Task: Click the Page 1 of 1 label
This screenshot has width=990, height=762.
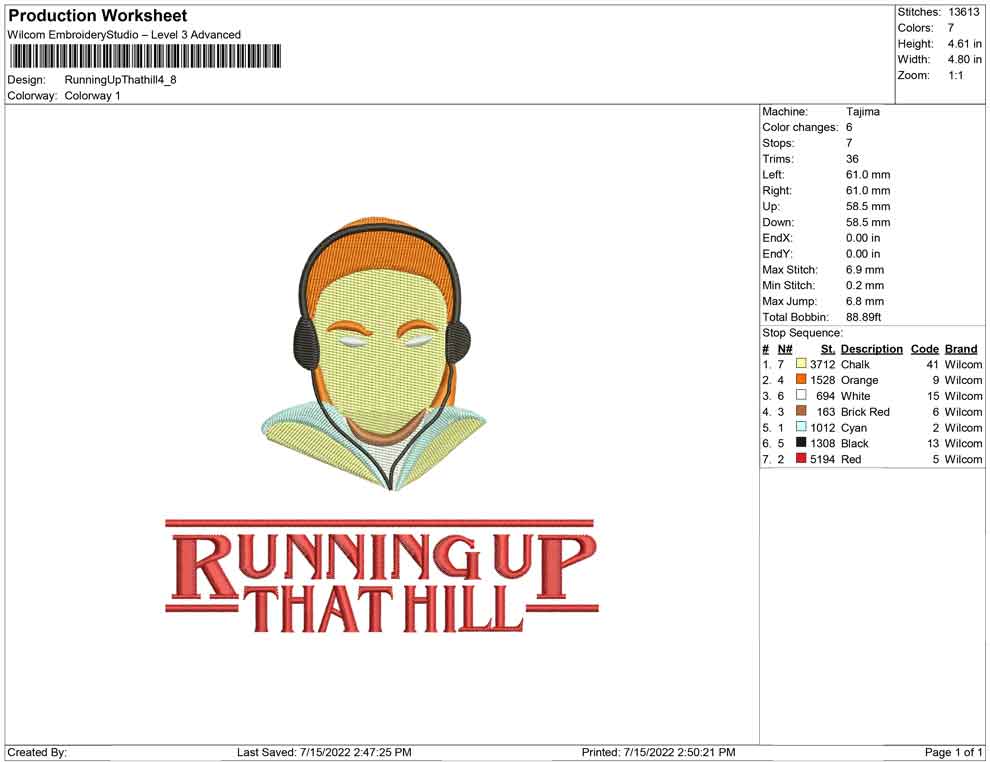Action: click(x=953, y=752)
